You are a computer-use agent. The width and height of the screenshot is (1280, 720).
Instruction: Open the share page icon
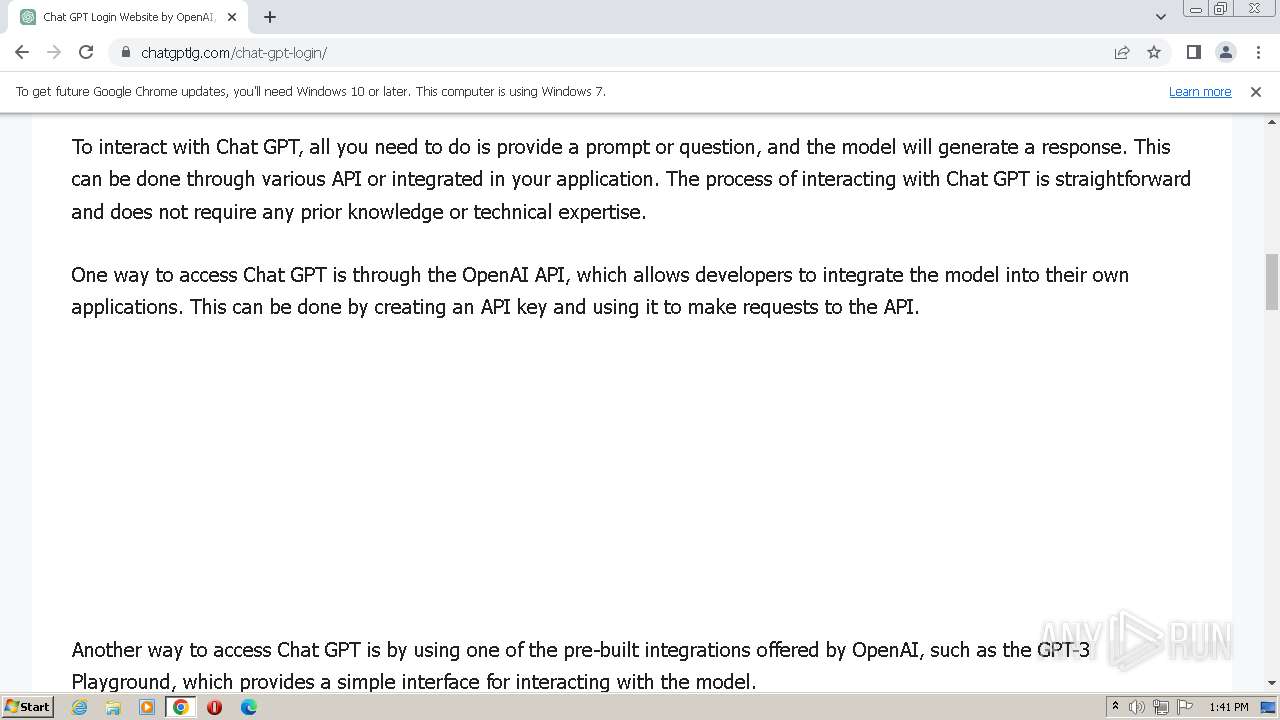(1122, 52)
